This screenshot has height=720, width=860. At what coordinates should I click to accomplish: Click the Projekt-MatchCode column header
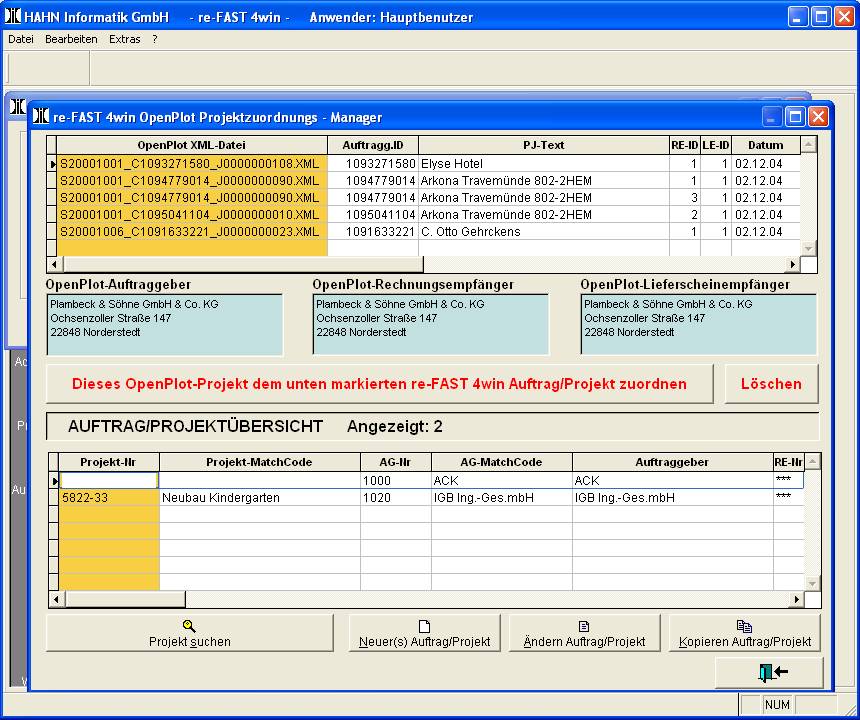(259, 462)
